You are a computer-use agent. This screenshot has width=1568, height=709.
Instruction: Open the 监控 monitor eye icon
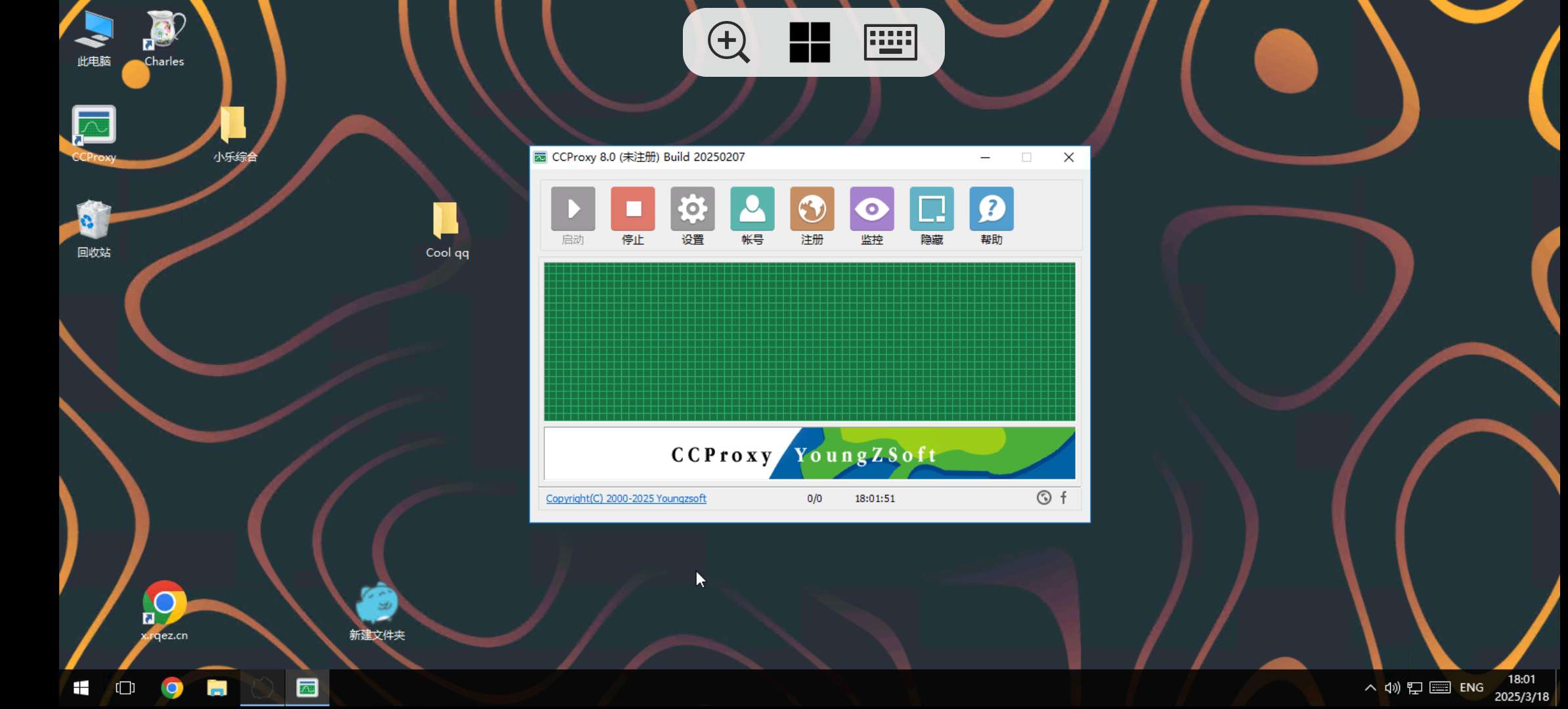(871, 216)
